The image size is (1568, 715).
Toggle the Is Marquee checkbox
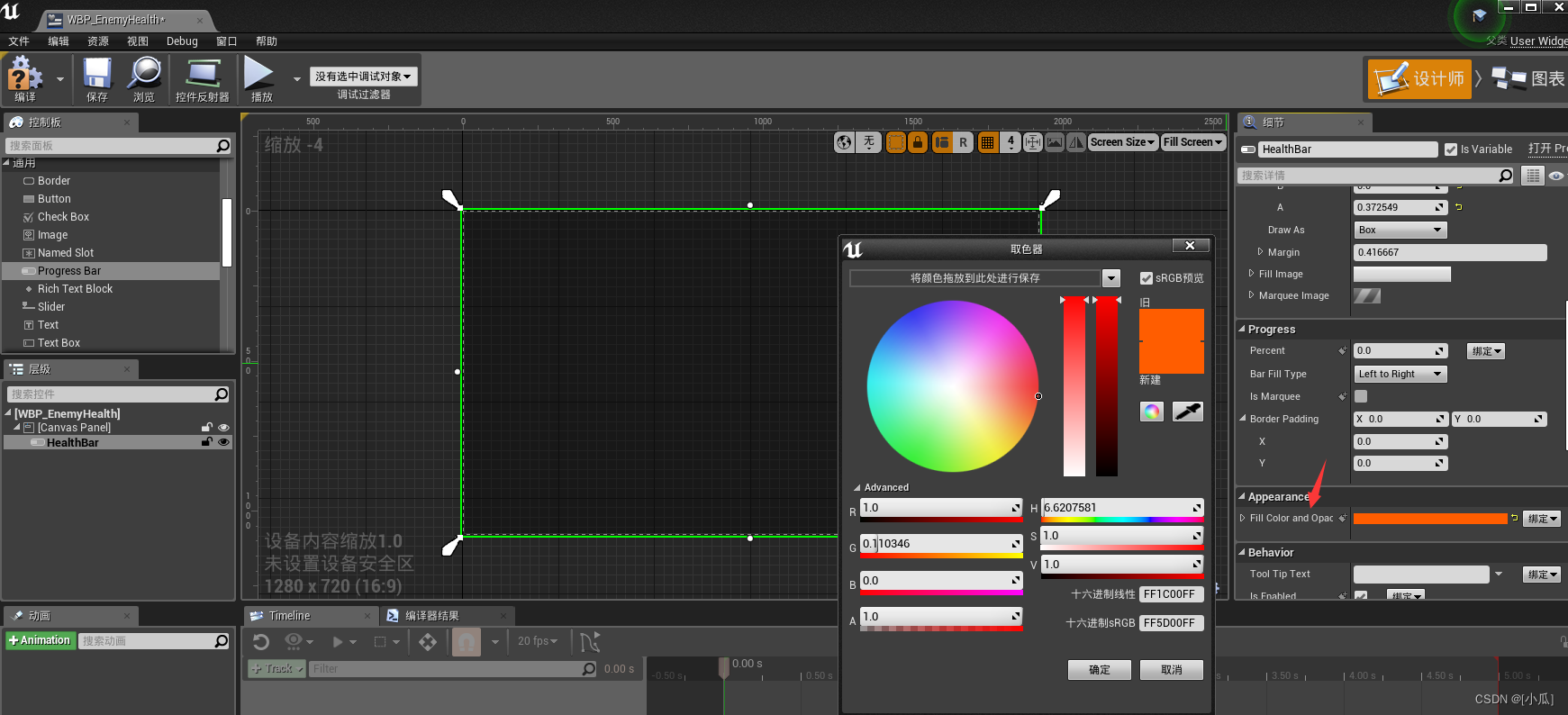point(1361,396)
